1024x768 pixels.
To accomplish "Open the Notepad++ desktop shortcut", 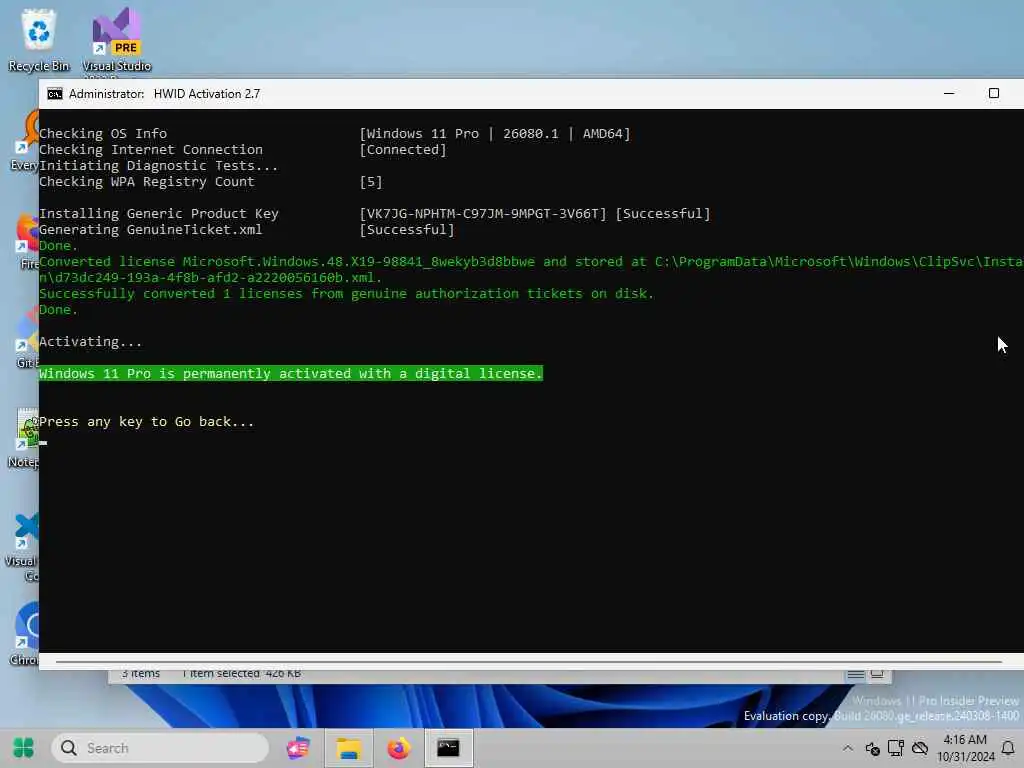I will click(x=24, y=438).
